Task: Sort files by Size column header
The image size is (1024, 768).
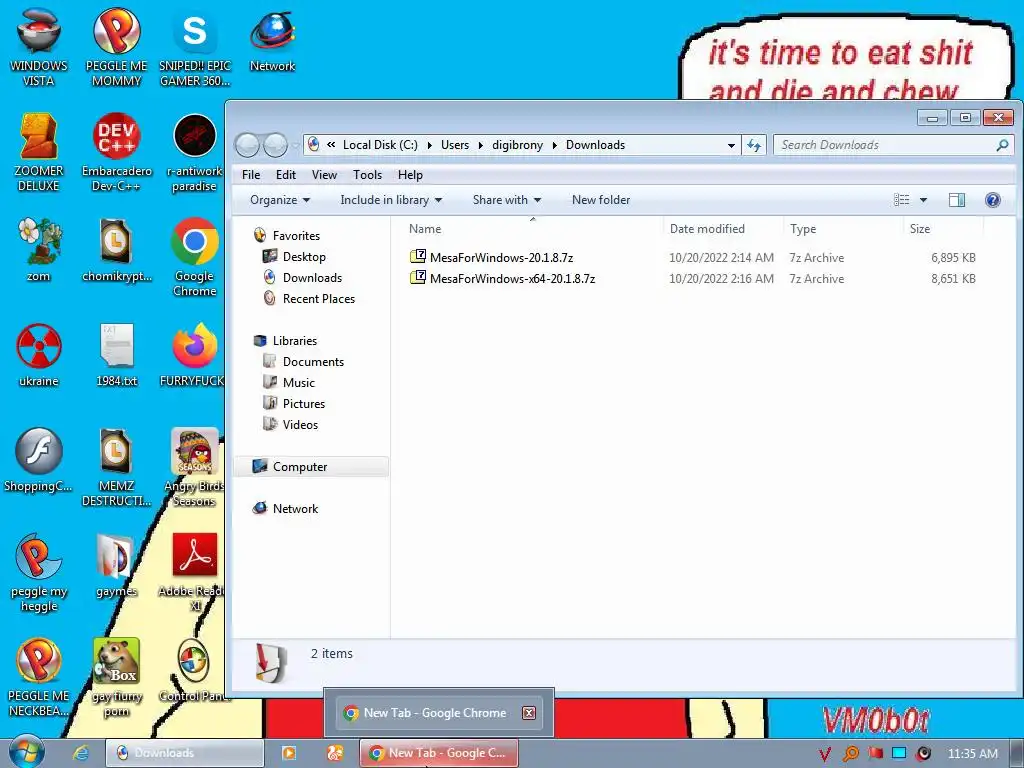Action: pos(943,229)
